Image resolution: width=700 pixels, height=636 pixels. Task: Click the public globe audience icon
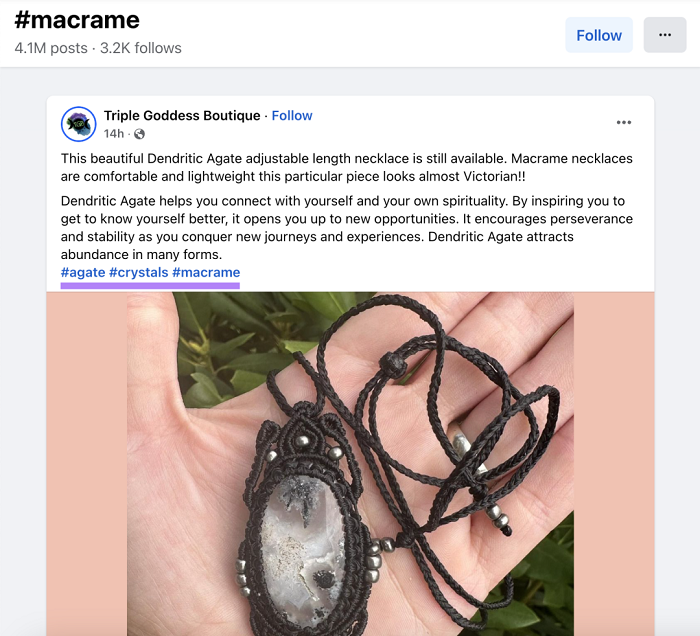(139, 134)
